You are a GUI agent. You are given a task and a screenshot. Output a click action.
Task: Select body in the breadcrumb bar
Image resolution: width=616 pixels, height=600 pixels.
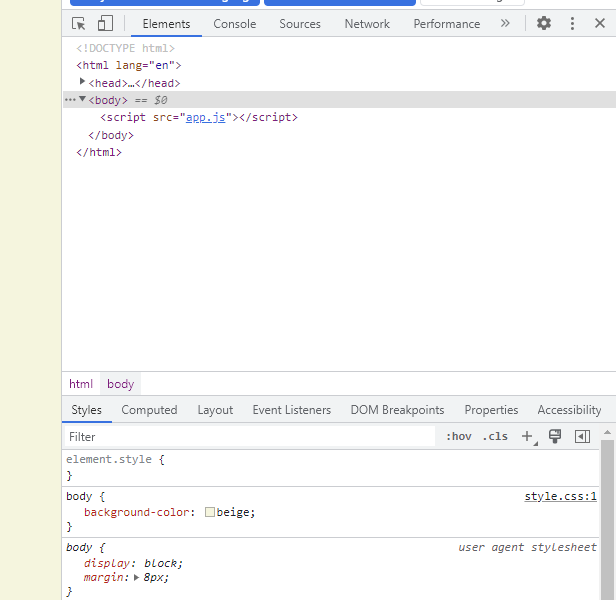click(x=120, y=384)
